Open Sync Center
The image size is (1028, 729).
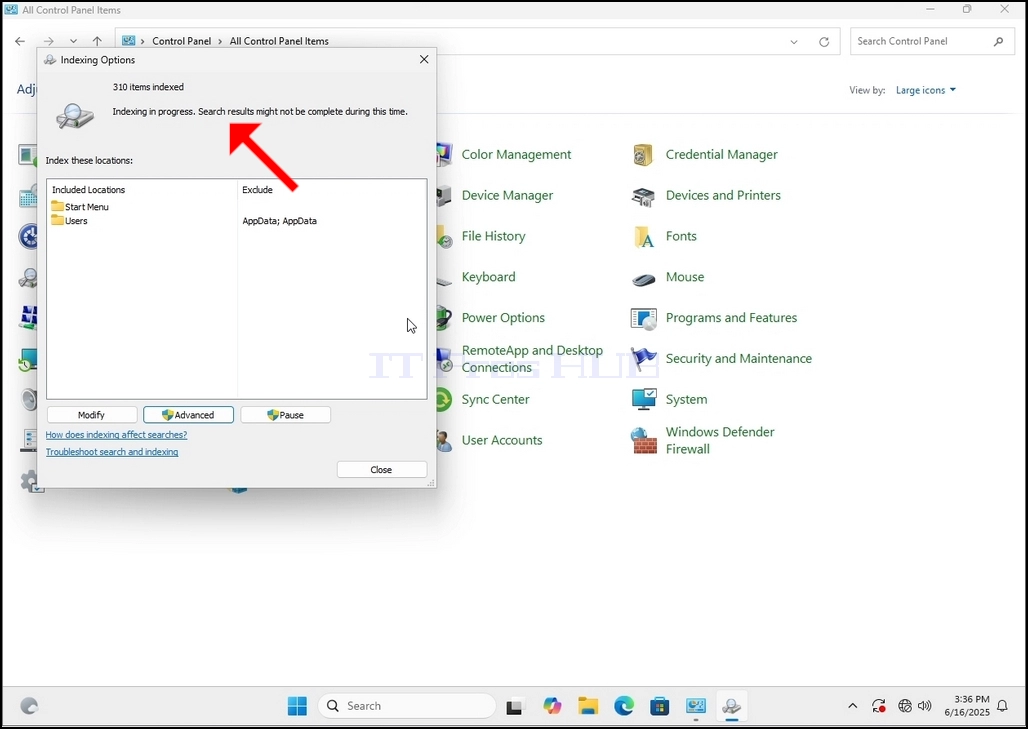pyautogui.click(x=495, y=399)
